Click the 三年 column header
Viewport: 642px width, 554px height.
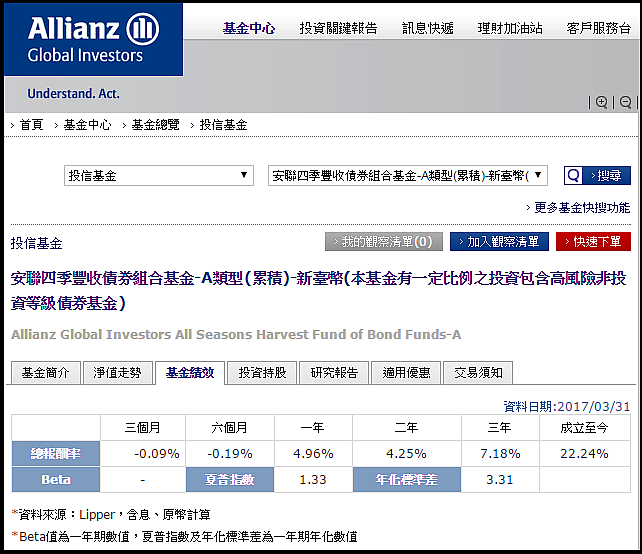coord(500,427)
